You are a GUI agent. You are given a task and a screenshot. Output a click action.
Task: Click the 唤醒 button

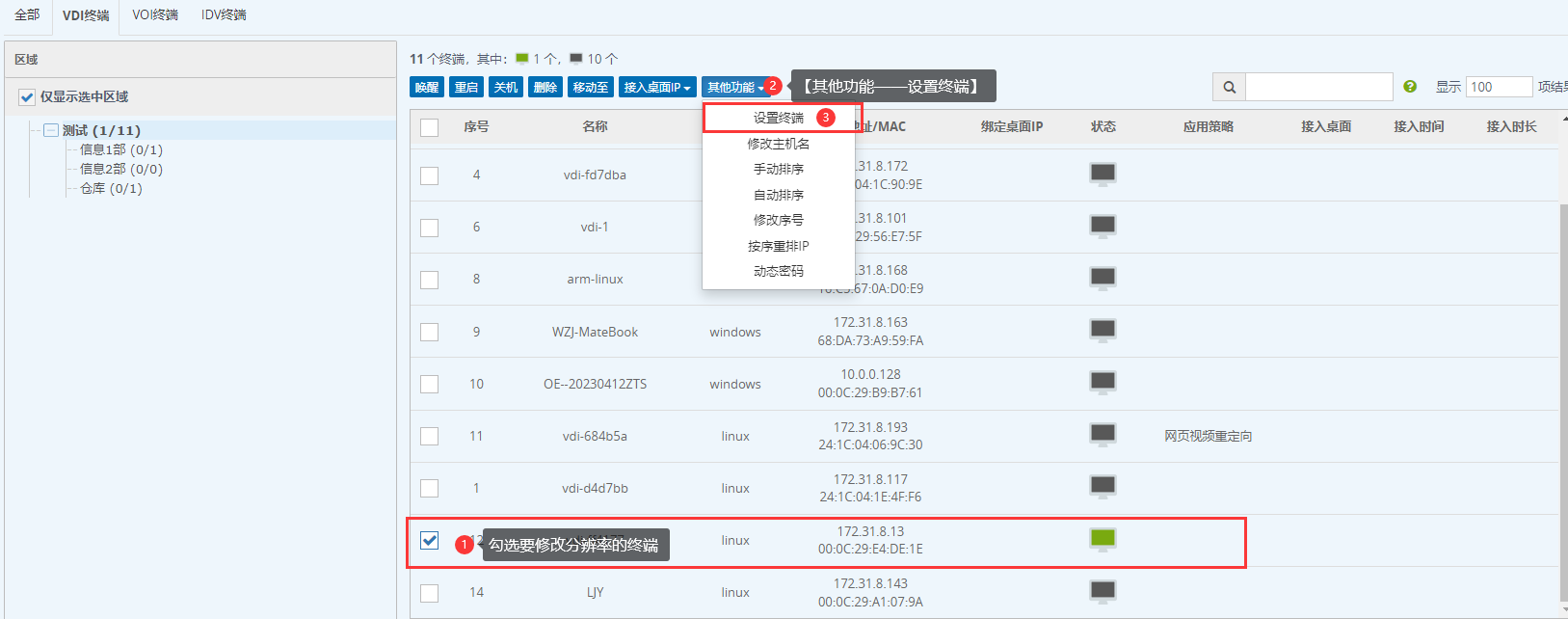pyautogui.click(x=427, y=87)
